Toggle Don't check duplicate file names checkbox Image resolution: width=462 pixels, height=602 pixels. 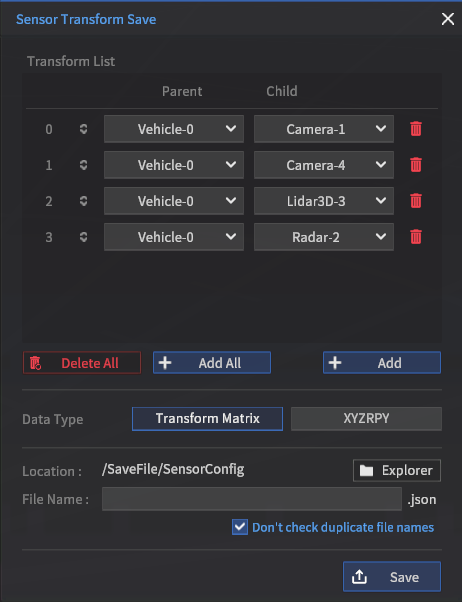pos(240,527)
